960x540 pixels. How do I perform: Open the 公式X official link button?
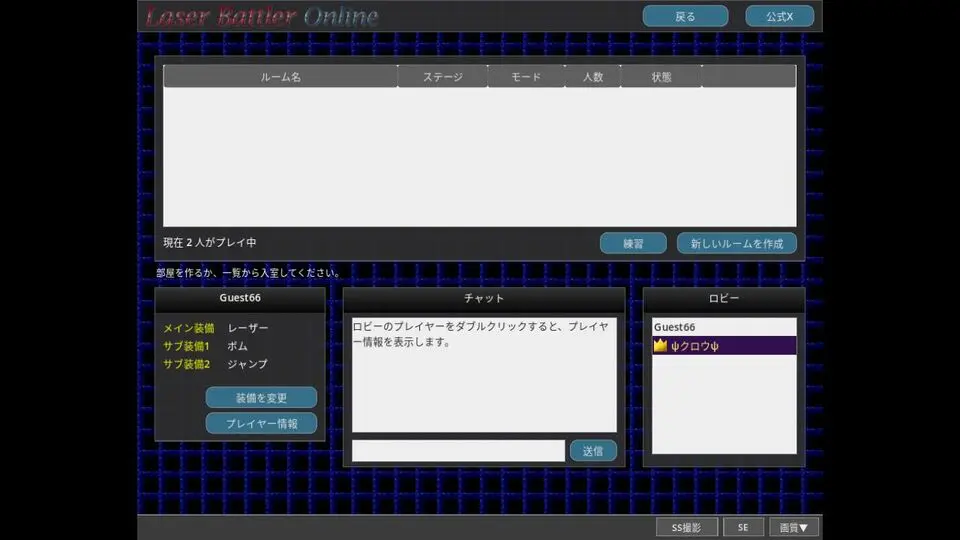tap(779, 17)
